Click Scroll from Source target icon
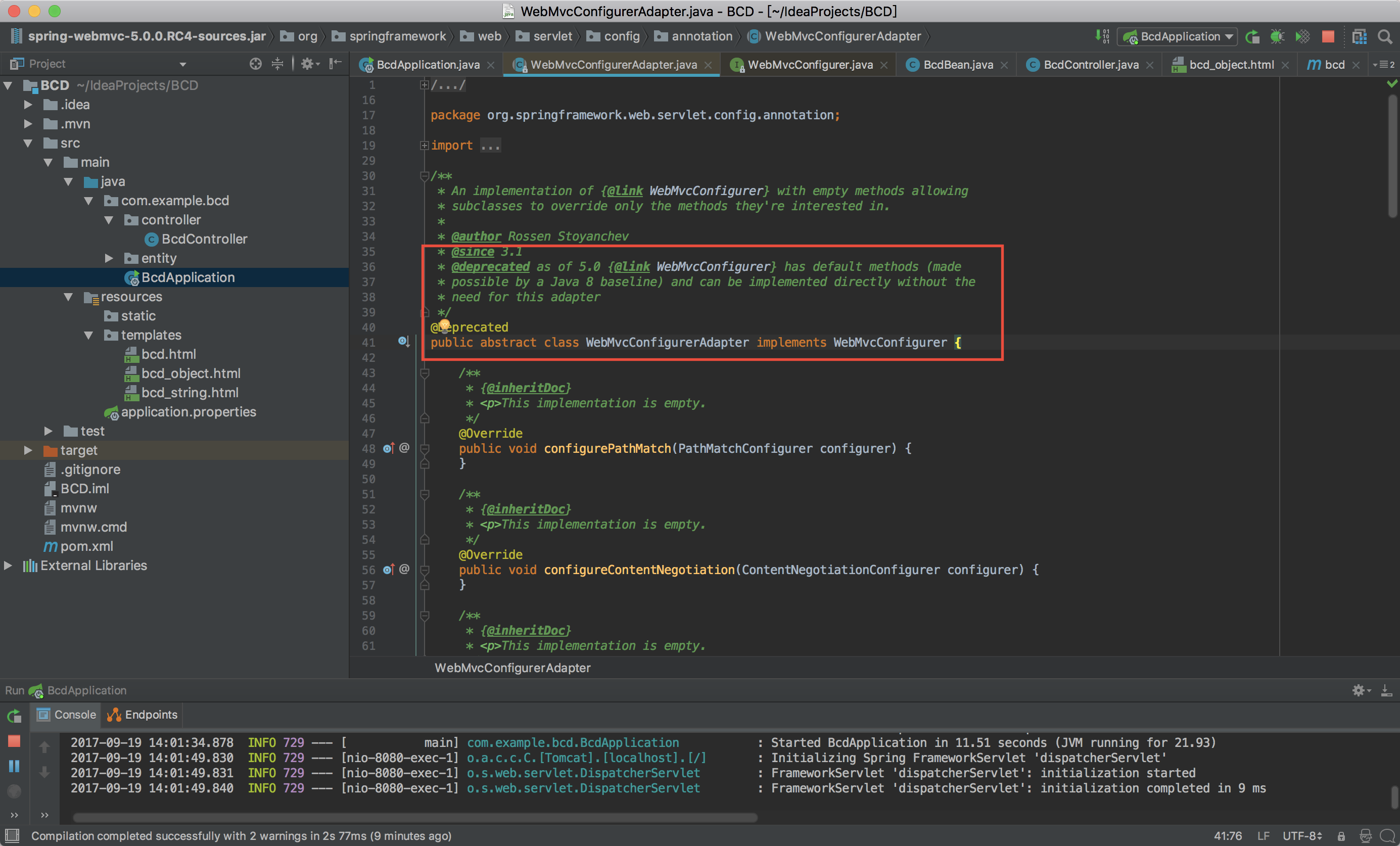 coord(256,64)
